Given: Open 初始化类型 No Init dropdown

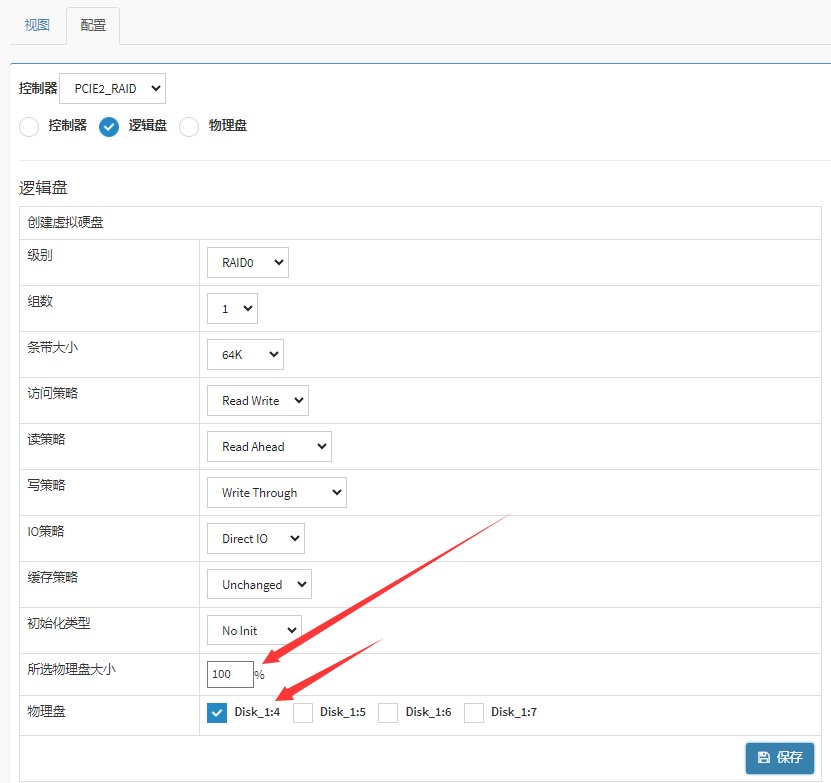Looking at the screenshot, I should pos(254,631).
